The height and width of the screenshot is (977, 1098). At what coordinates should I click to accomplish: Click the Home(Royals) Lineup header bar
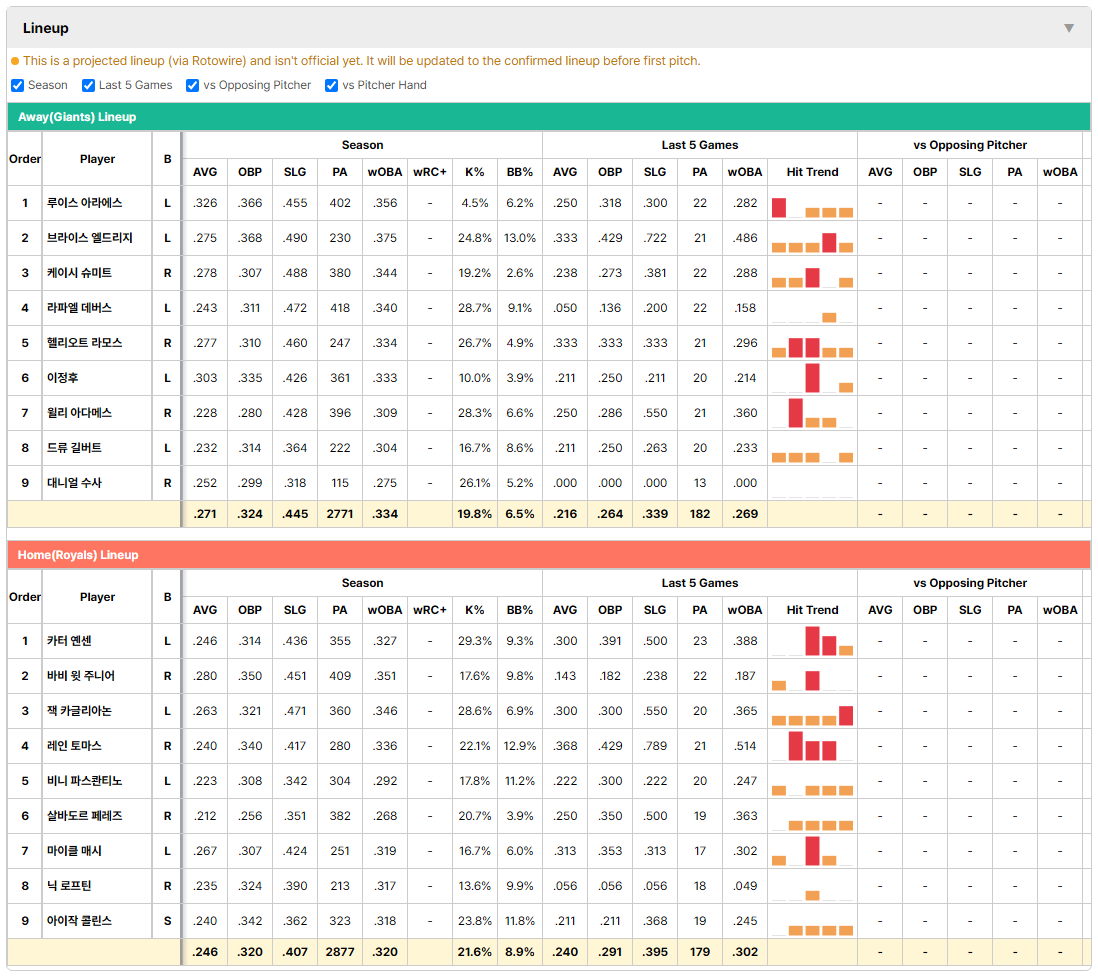pyautogui.click(x=549, y=555)
